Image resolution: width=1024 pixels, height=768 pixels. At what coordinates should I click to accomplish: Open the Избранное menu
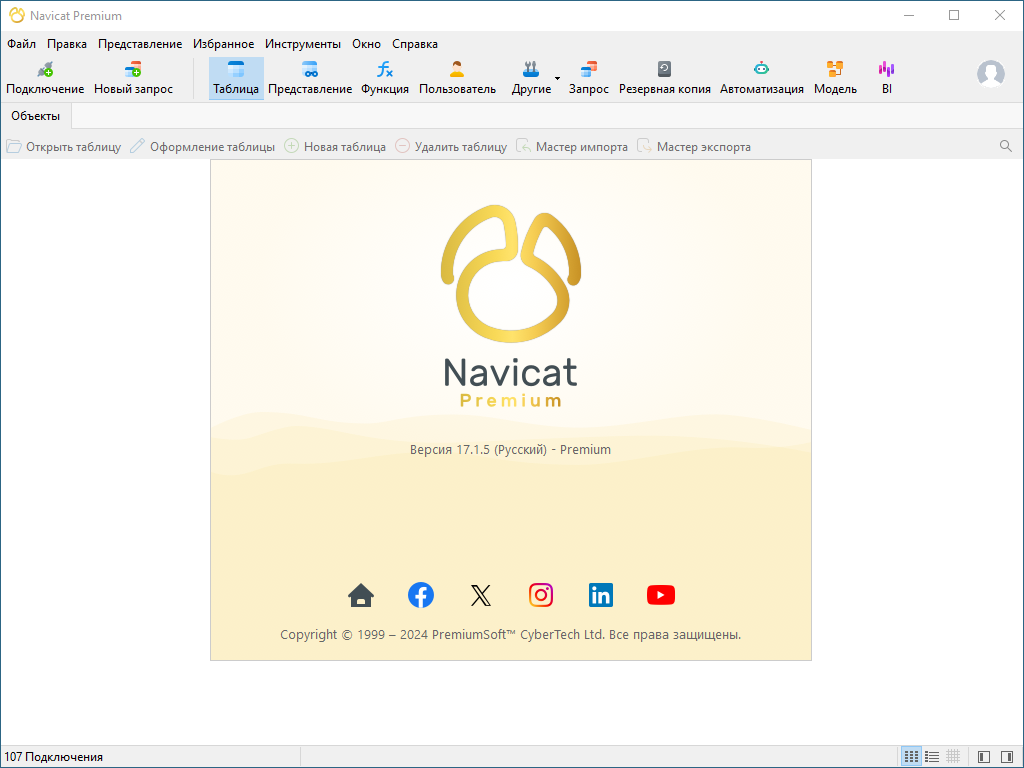click(x=223, y=44)
